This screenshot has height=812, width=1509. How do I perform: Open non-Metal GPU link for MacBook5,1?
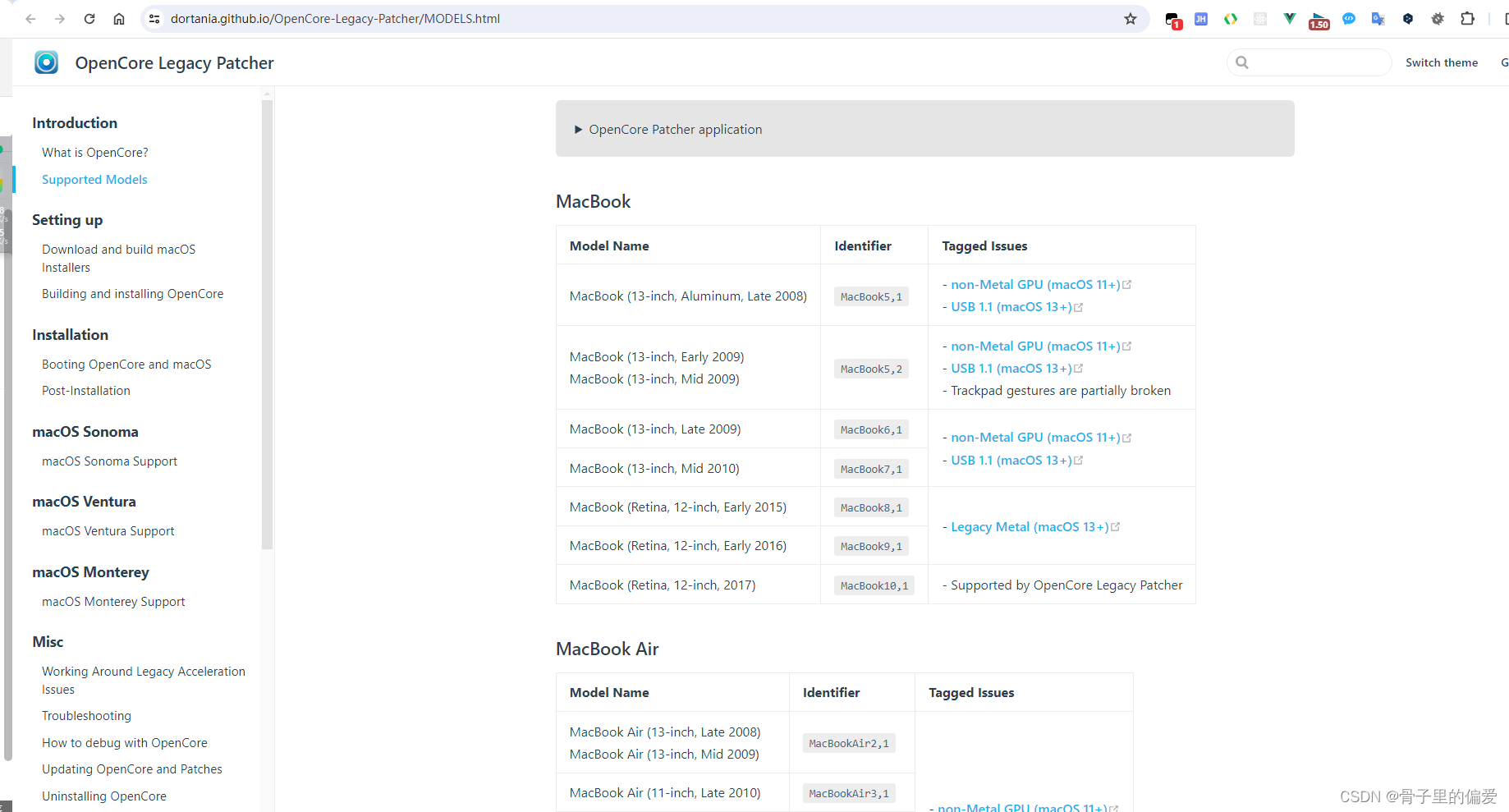pyautogui.click(x=1035, y=285)
